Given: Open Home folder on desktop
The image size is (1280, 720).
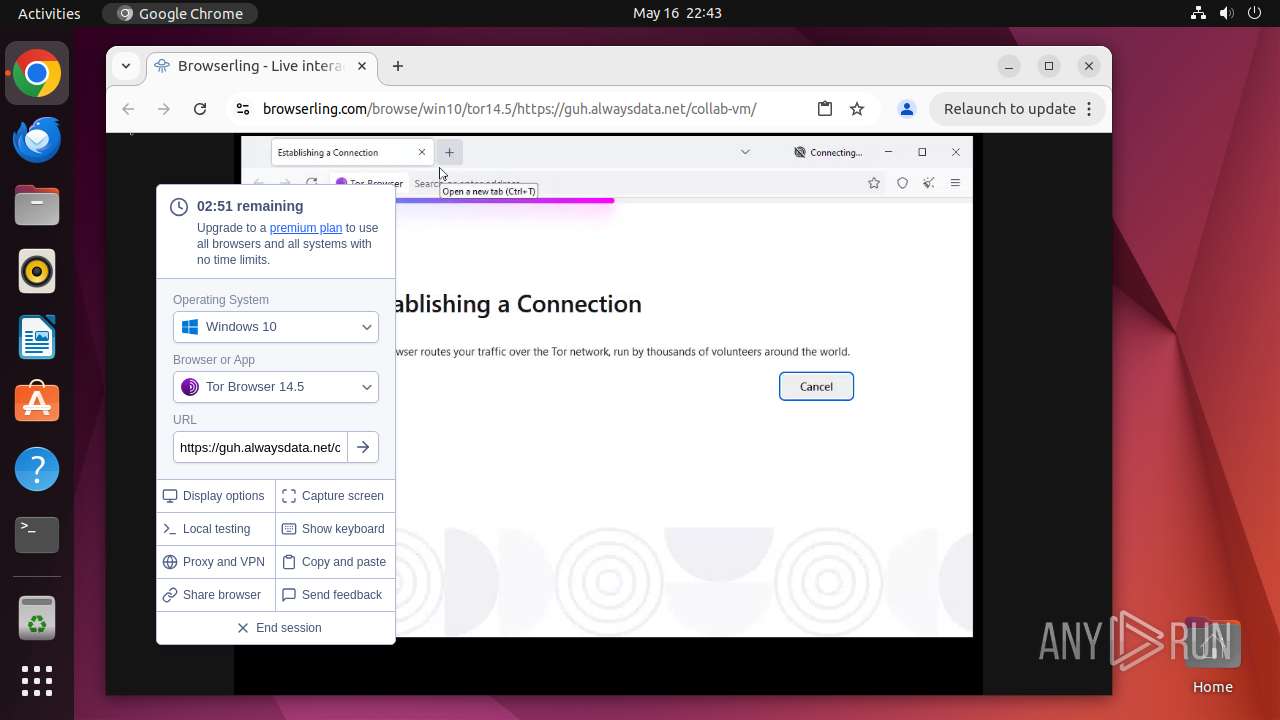Looking at the screenshot, I should pos(1212,656).
